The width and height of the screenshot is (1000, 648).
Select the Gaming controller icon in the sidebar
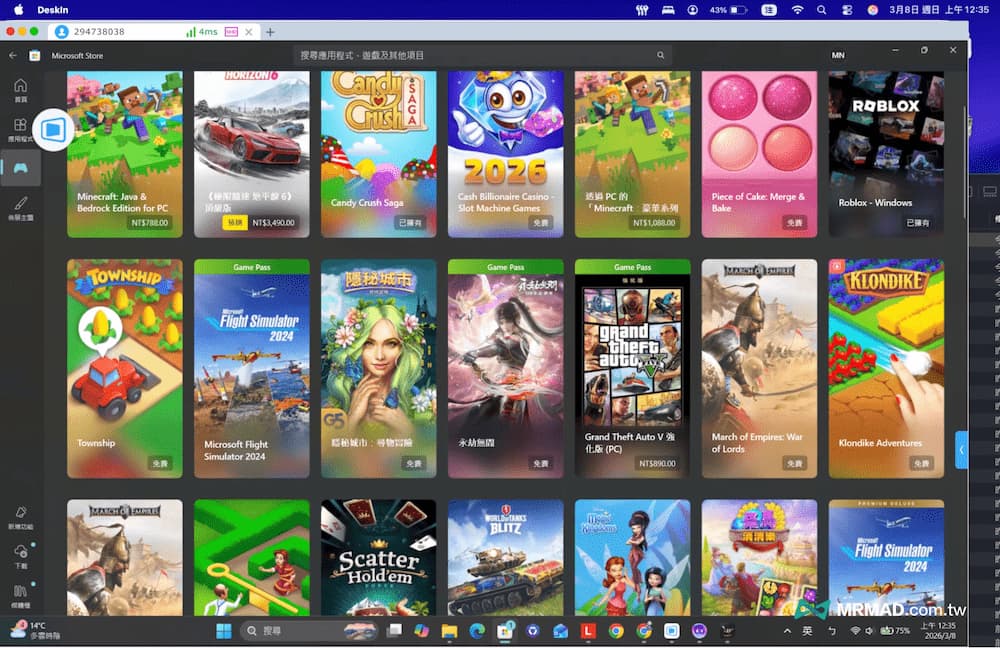click(x=20, y=167)
